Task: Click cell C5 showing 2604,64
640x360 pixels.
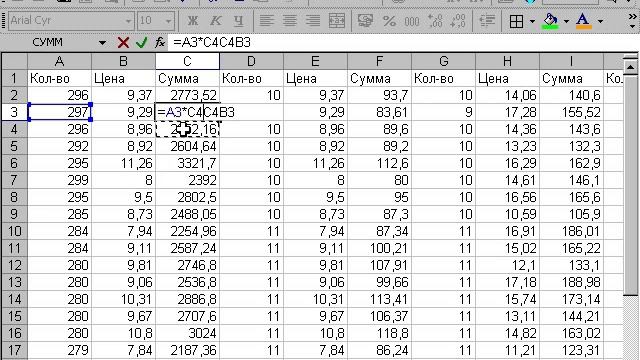Action: (187, 146)
